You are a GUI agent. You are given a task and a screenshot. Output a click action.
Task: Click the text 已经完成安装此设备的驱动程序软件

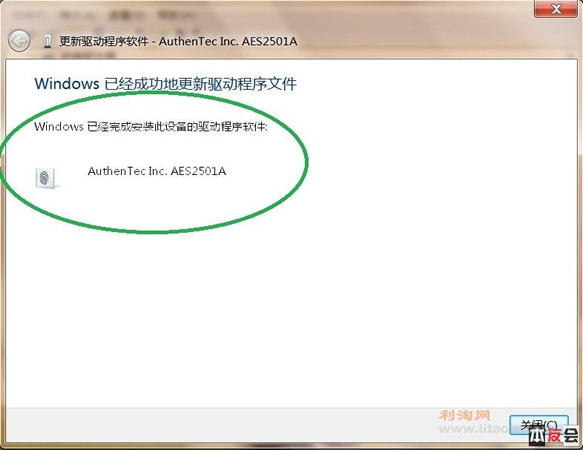tap(176, 126)
